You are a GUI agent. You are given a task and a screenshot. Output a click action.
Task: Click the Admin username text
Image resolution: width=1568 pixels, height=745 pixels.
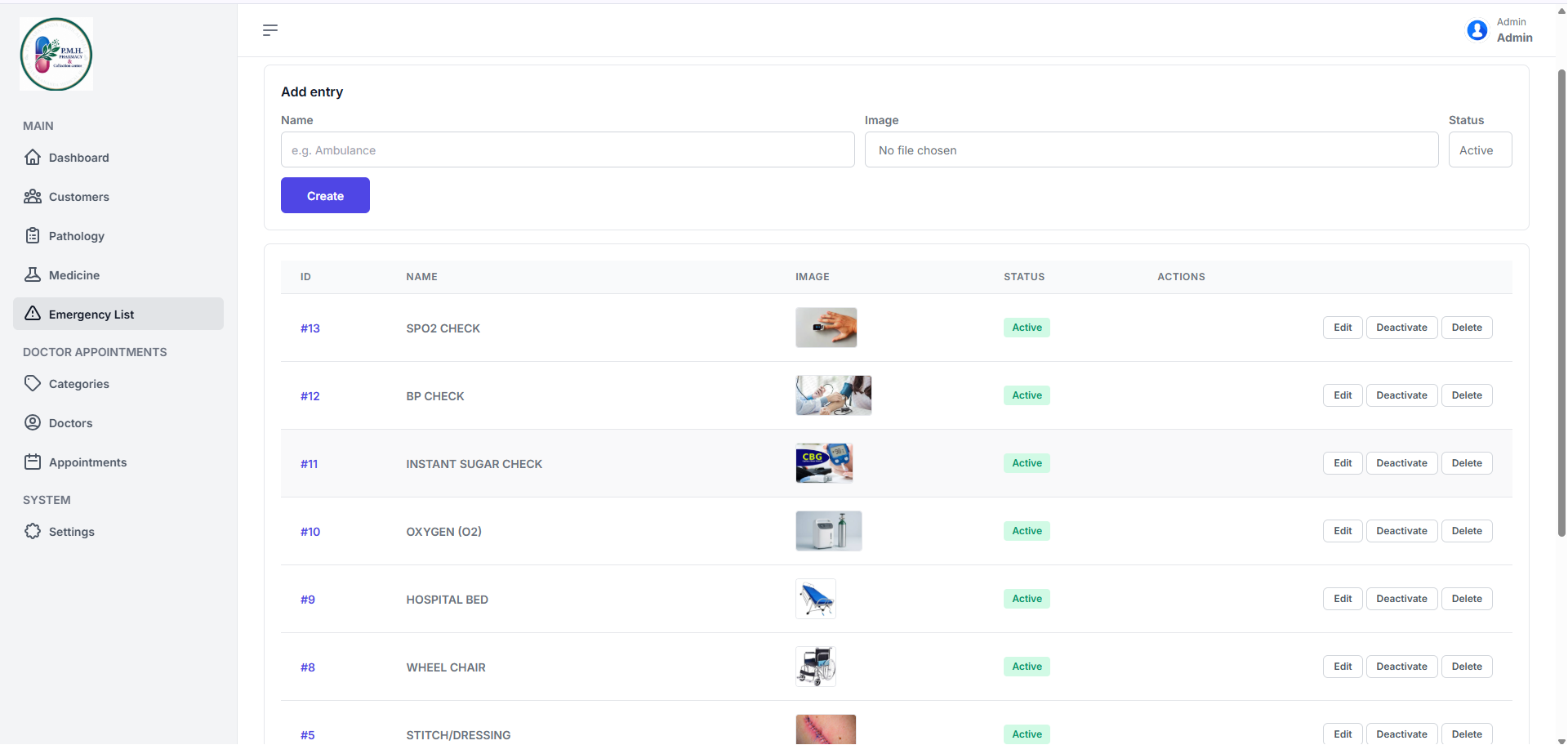(x=1515, y=38)
